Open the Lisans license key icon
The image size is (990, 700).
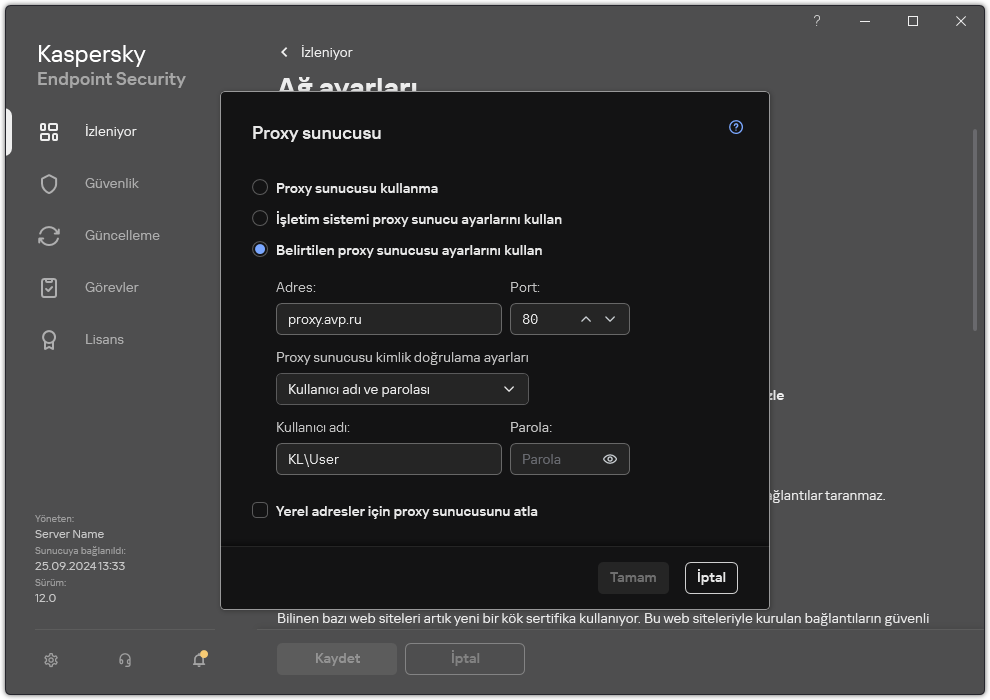coord(48,339)
